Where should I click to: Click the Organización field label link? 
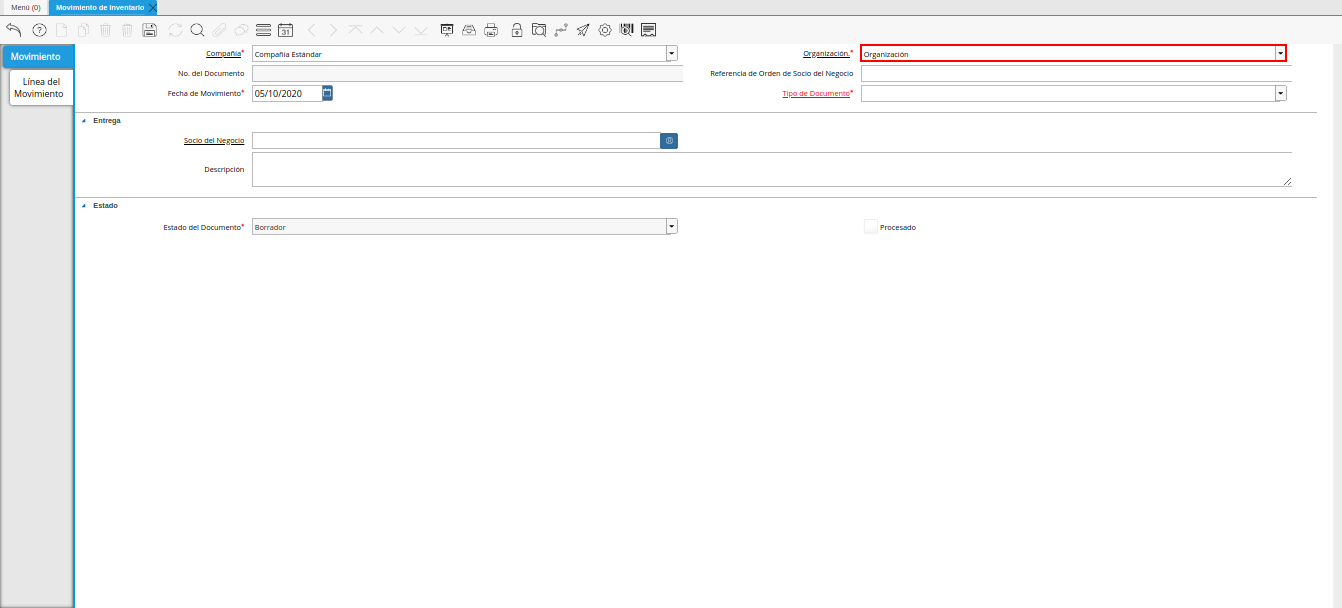pyautogui.click(x=826, y=53)
